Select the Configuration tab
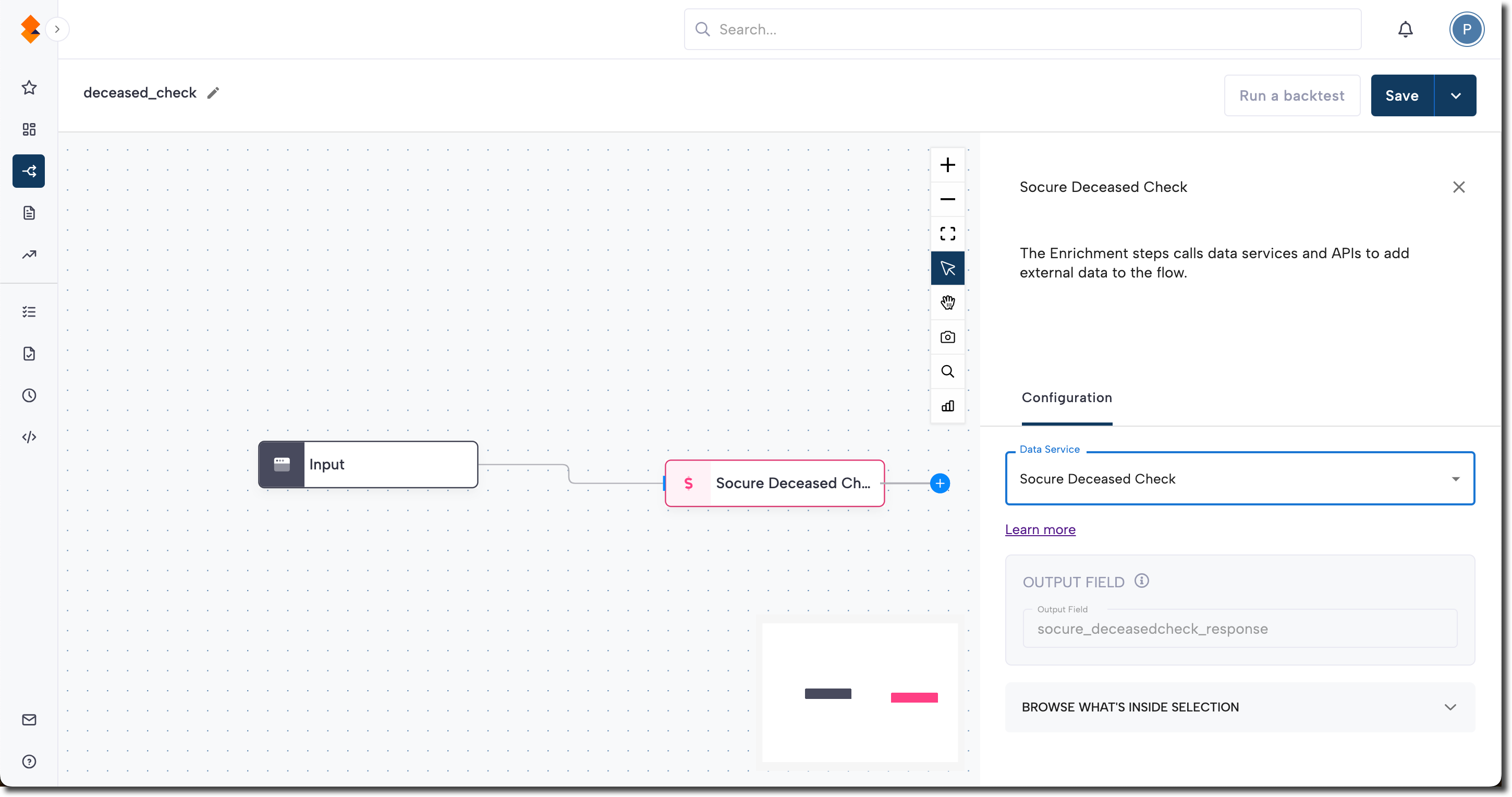The image size is (1512, 797). (1067, 397)
